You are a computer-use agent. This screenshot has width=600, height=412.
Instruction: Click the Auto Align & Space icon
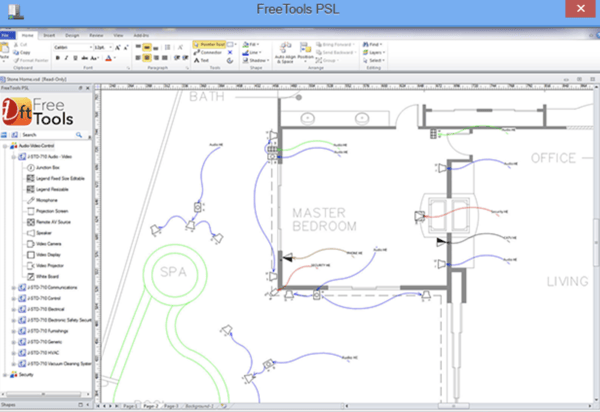(x=285, y=48)
